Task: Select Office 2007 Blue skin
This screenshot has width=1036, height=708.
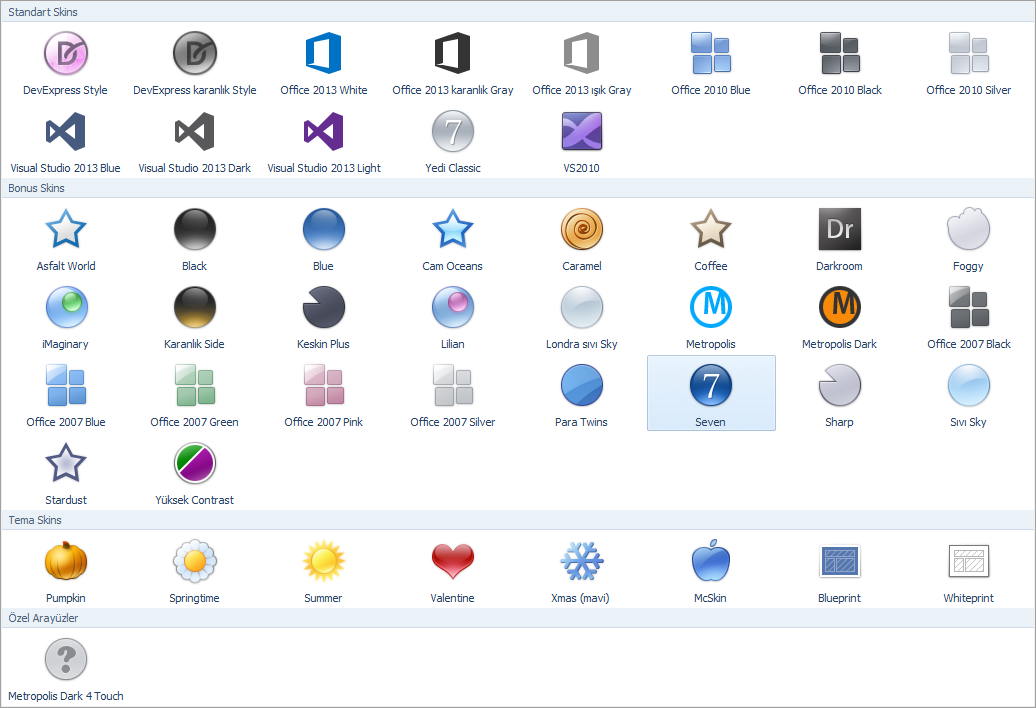Action: pos(65,394)
